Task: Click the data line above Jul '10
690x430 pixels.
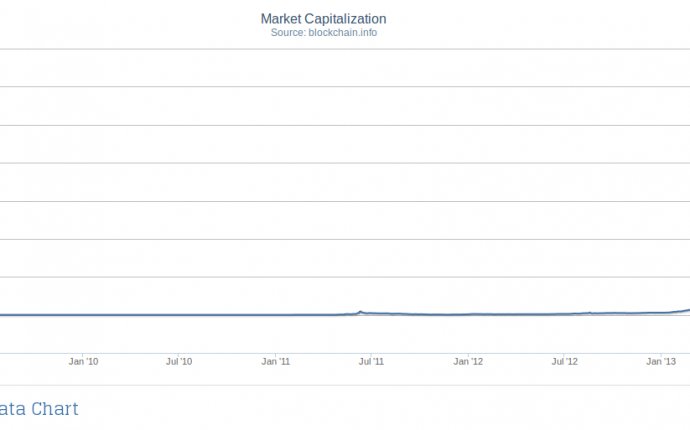Action: 179,315
